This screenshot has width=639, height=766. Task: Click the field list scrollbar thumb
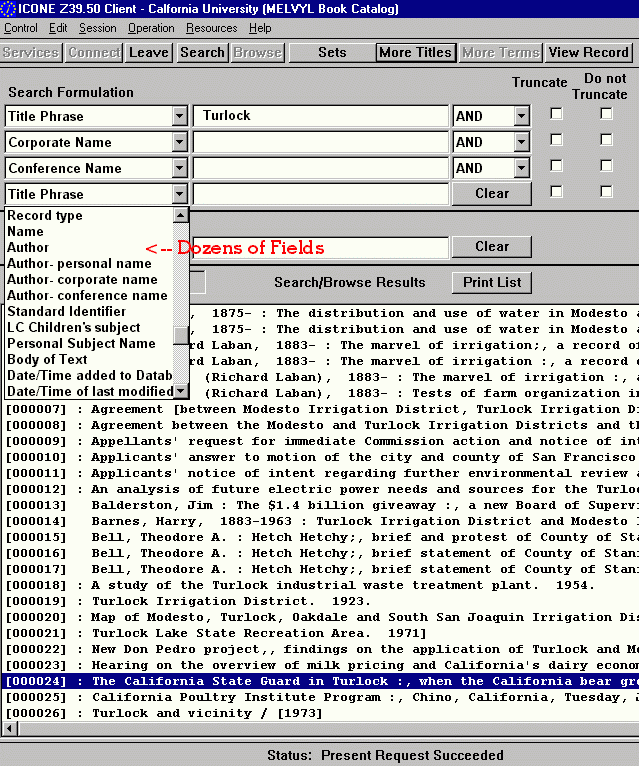coord(181,335)
